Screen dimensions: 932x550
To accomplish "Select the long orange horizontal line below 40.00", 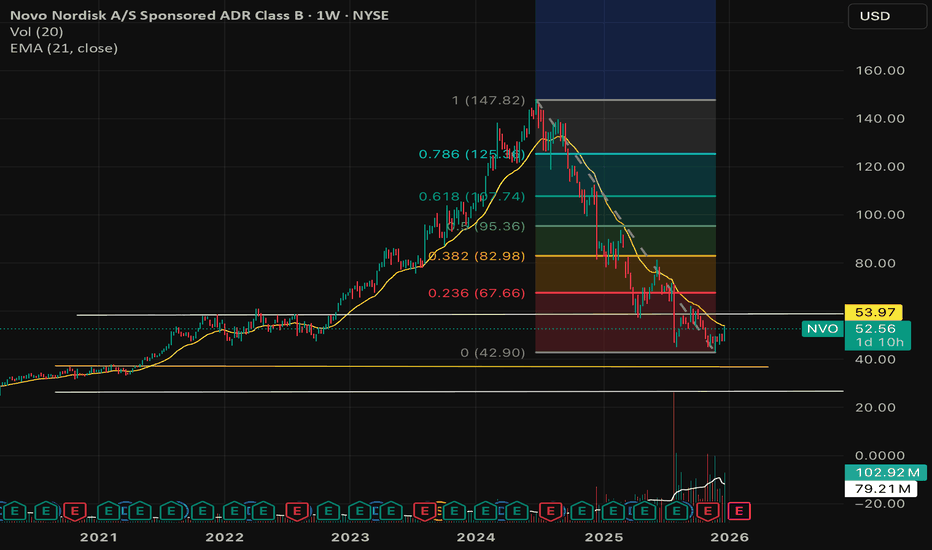I will [411, 366].
